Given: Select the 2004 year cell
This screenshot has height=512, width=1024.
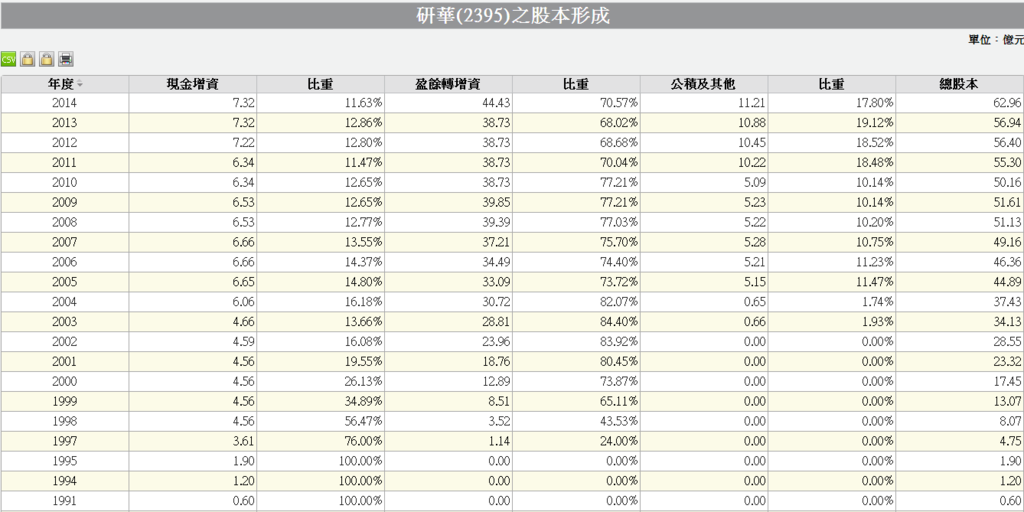Looking at the screenshot, I should tap(65, 302).
